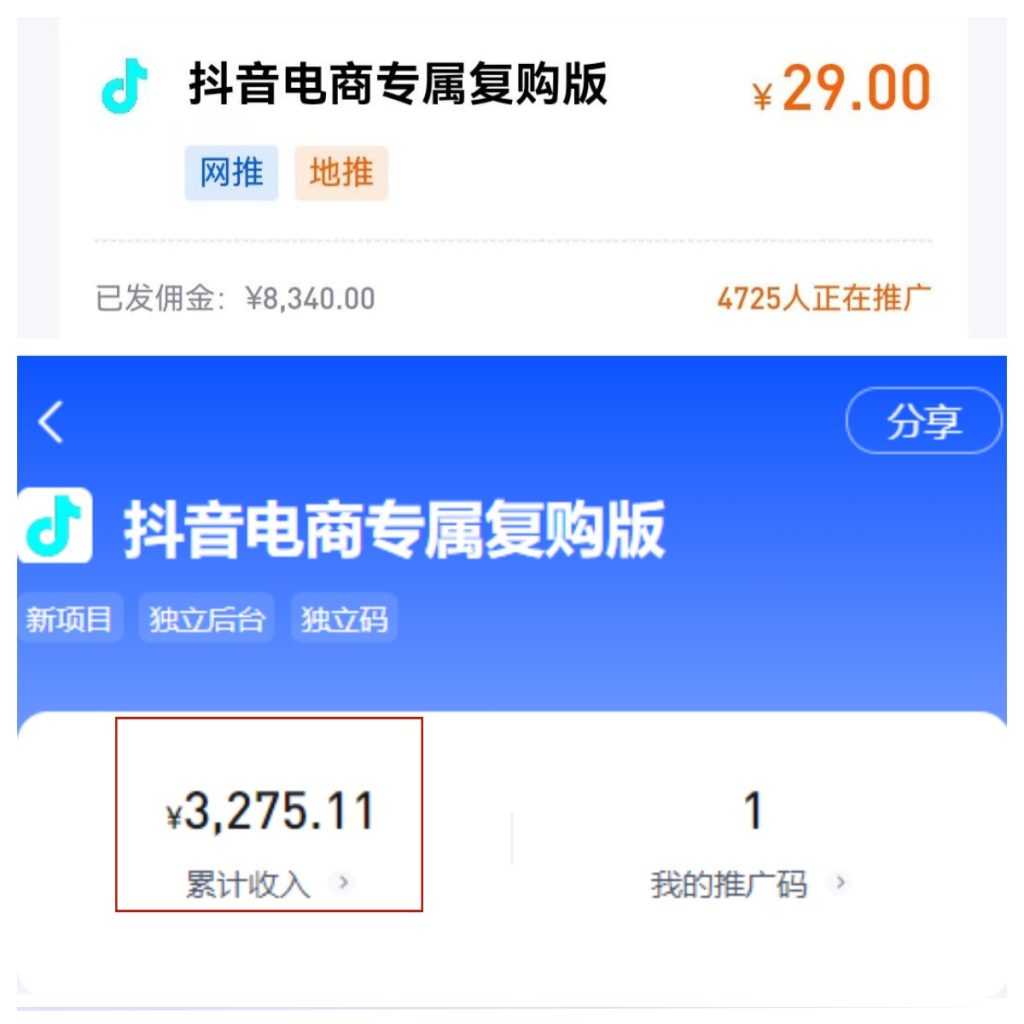Expand the chevron next to 我的推广码
Image resolution: width=1024 pixels, height=1024 pixels.
point(840,882)
